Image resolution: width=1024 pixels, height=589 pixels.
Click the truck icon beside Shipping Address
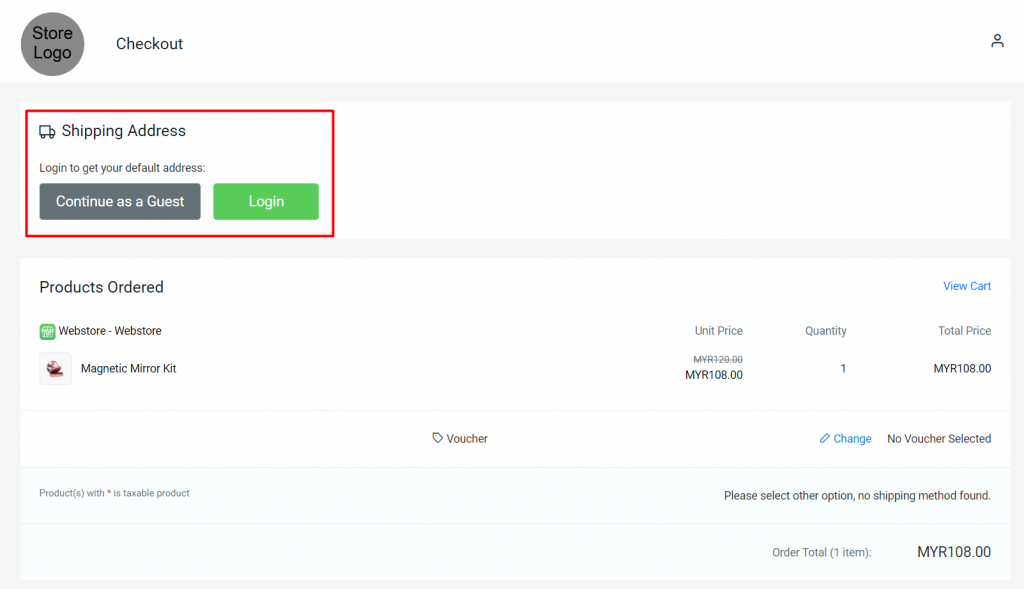tap(47, 130)
